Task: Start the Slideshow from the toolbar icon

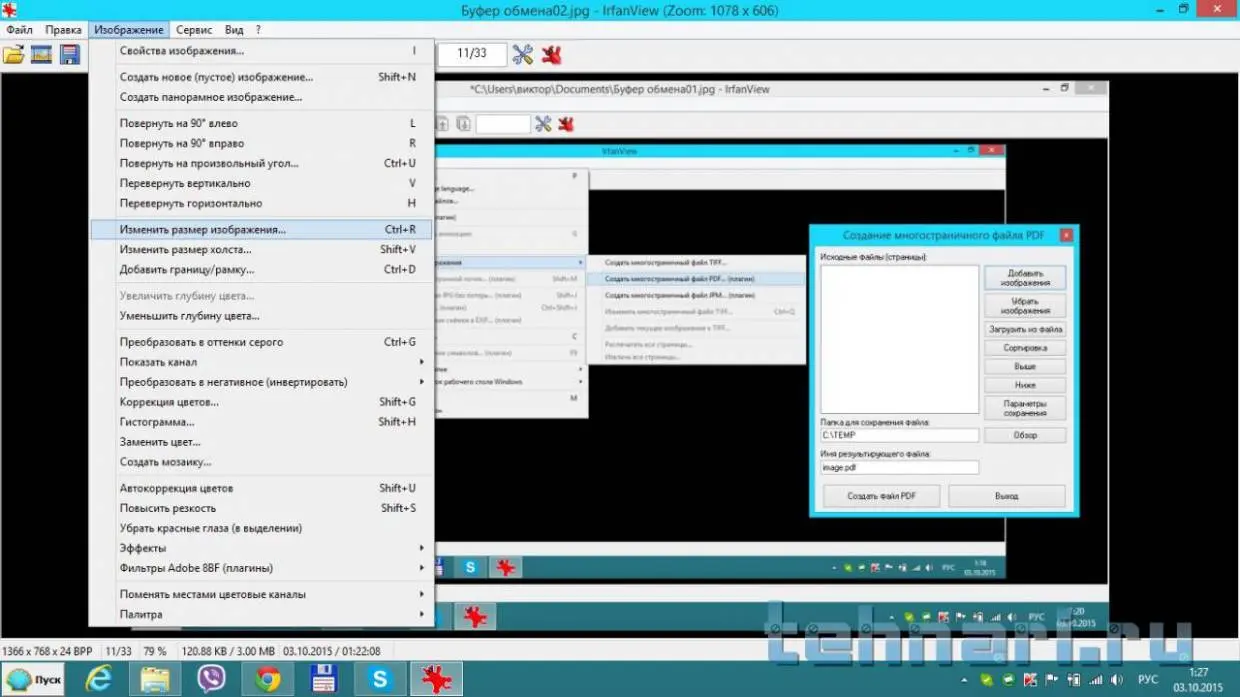Action: pyautogui.click(x=41, y=54)
